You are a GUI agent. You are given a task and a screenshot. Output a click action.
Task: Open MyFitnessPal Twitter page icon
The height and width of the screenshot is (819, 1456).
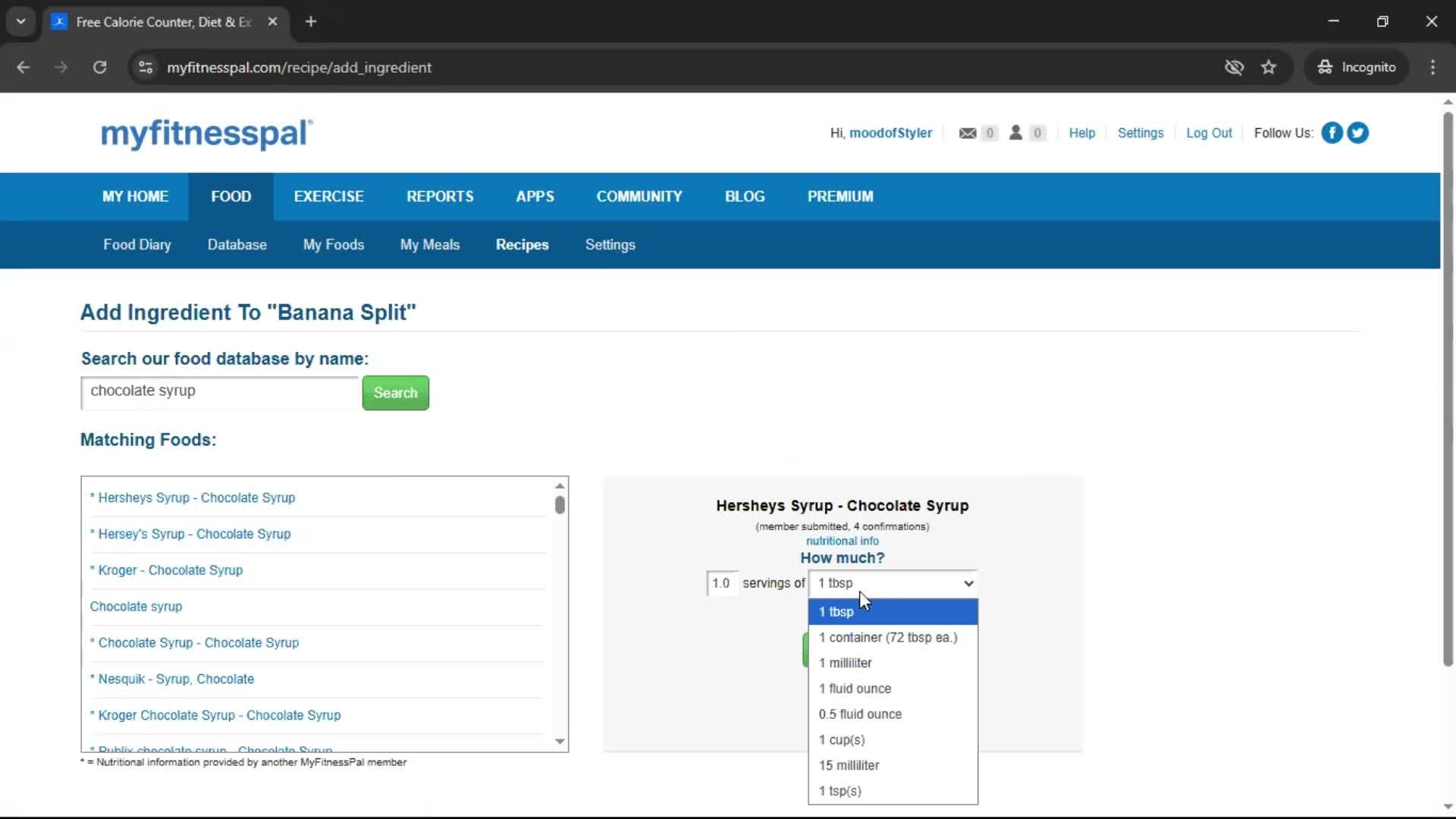click(1357, 133)
